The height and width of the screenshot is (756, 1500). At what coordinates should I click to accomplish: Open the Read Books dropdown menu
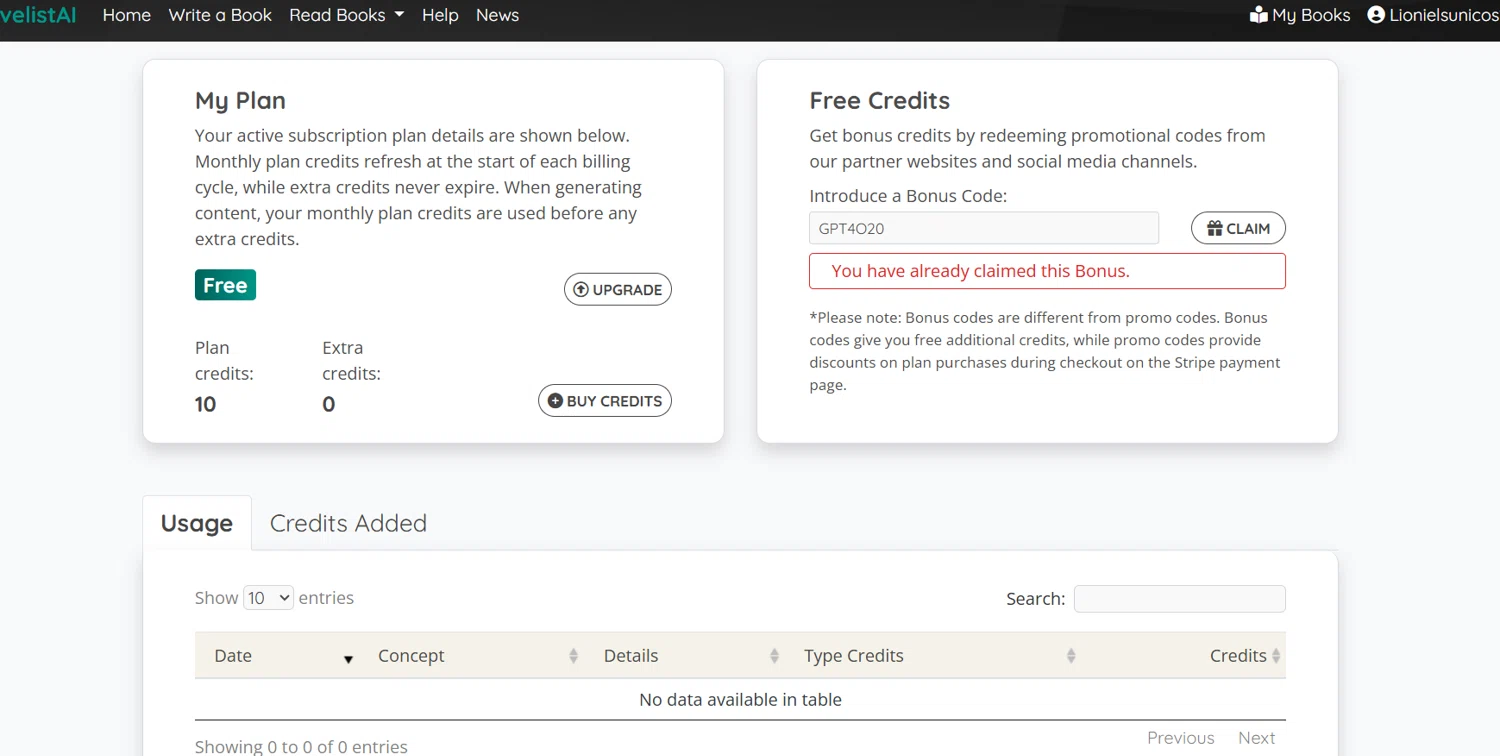point(346,15)
